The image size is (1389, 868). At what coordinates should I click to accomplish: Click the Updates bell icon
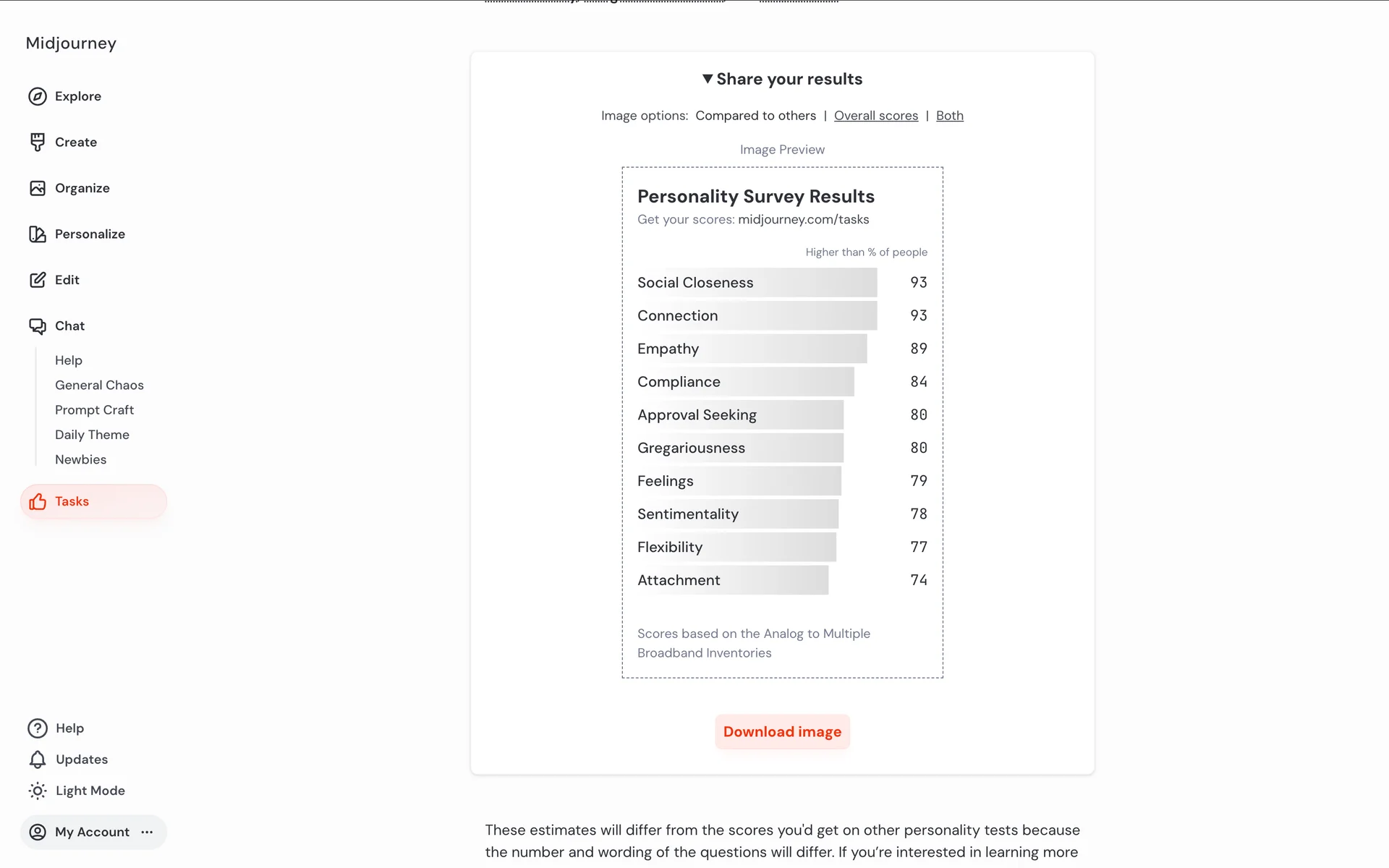(x=38, y=759)
